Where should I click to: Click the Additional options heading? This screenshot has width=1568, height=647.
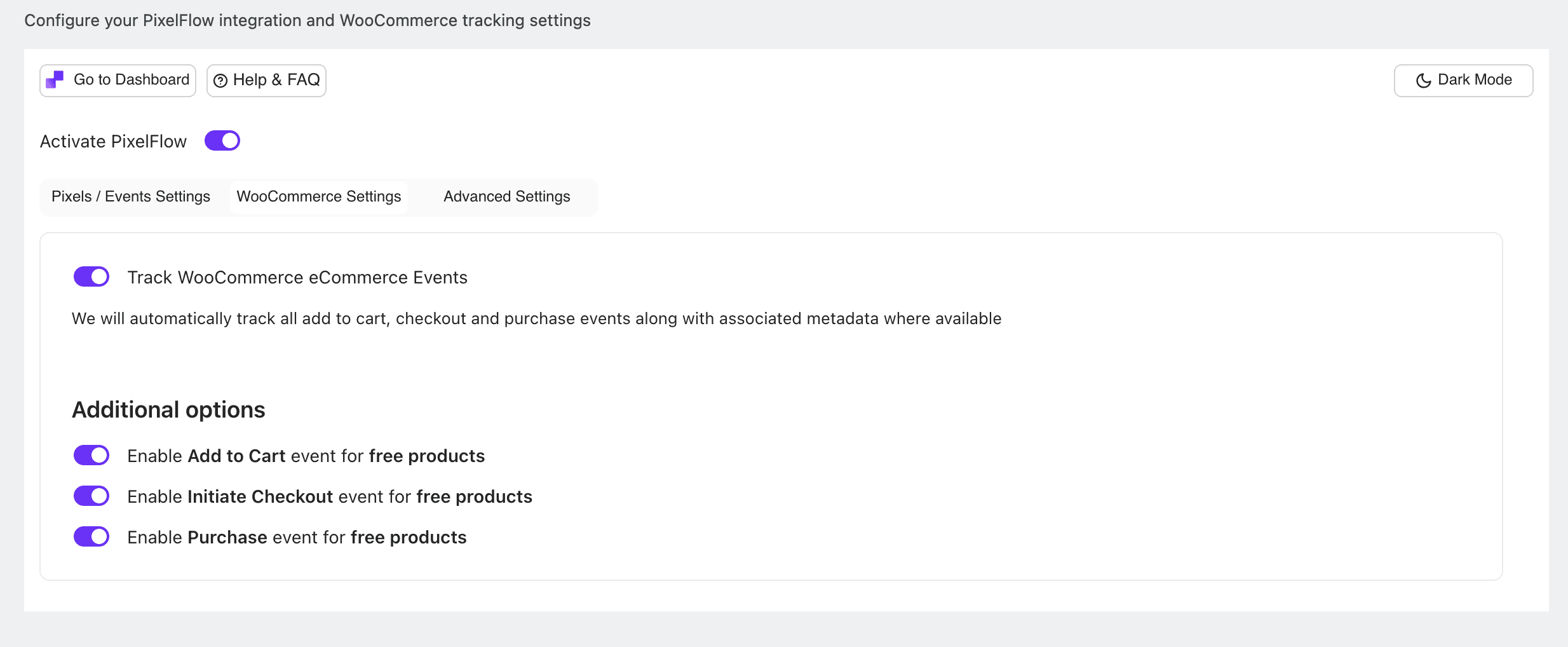click(x=168, y=409)
